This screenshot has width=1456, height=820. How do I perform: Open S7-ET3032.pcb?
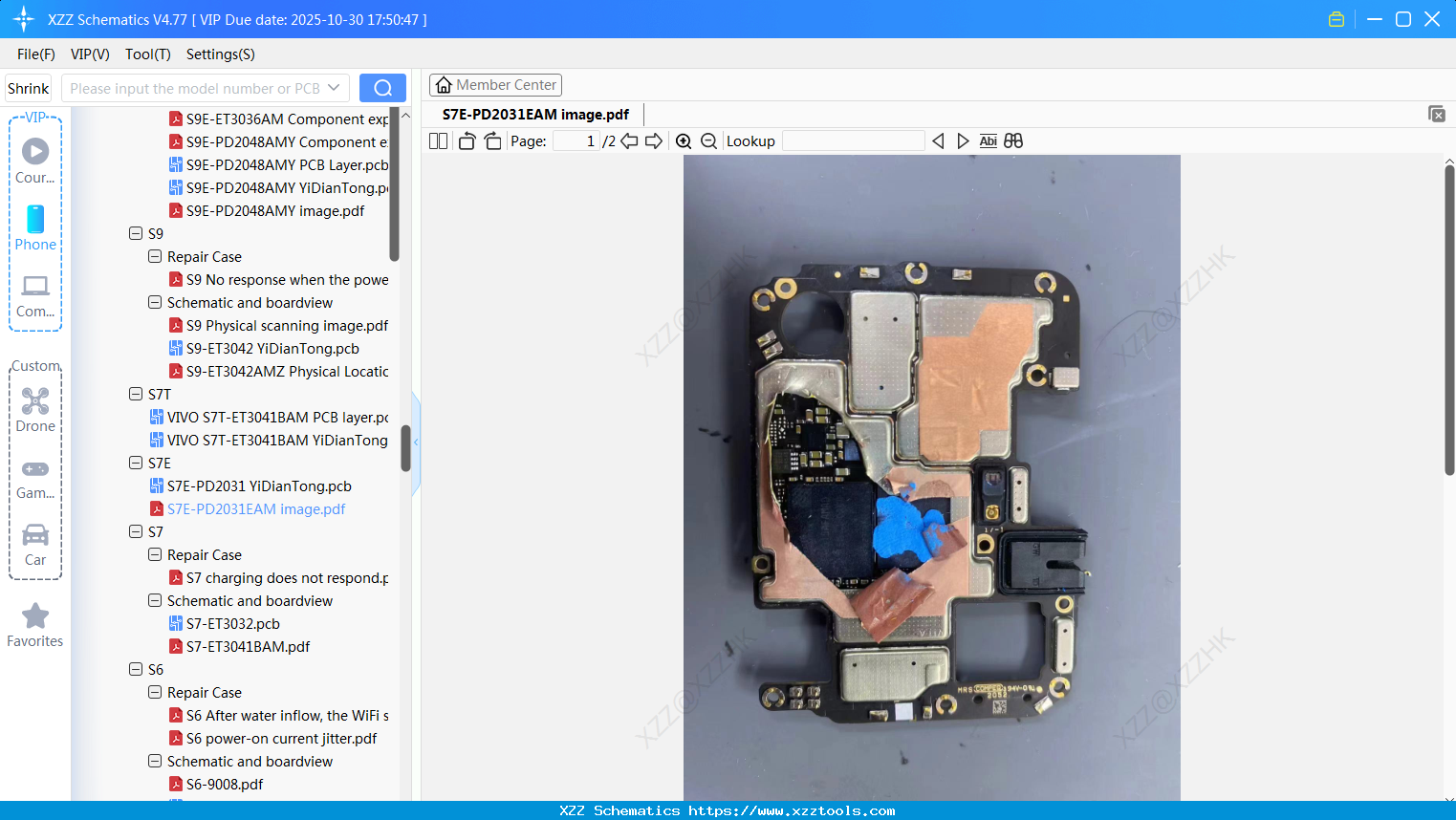pyautogui.click(x=225, y=623)
